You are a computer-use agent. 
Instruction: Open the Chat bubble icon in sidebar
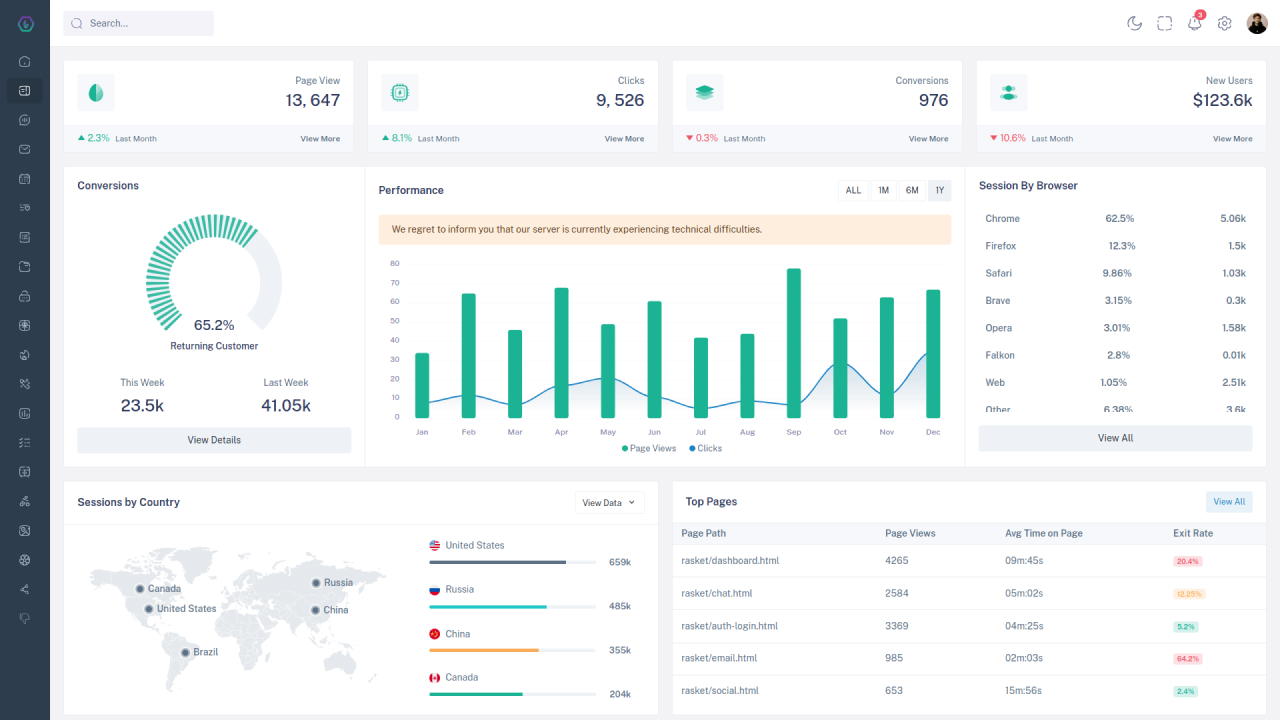tap(25, 120)
